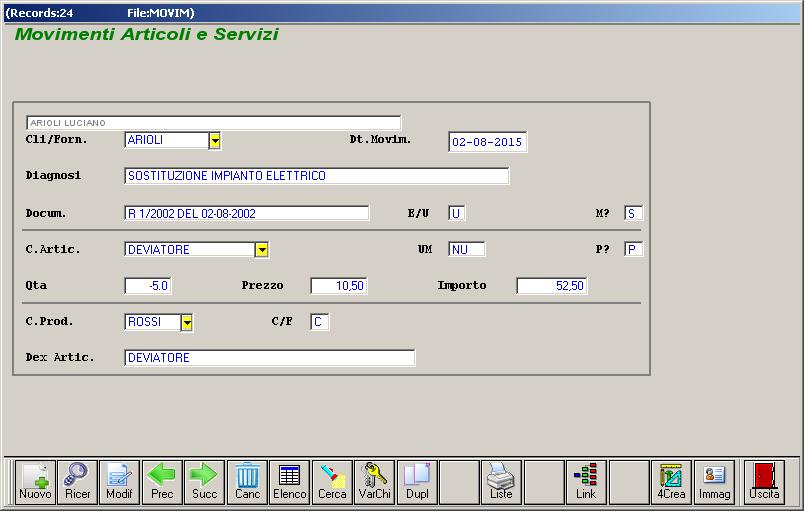Launch the Cerca flashlight search
Screen dimensions: 804x511
click(x=332, y=482)
